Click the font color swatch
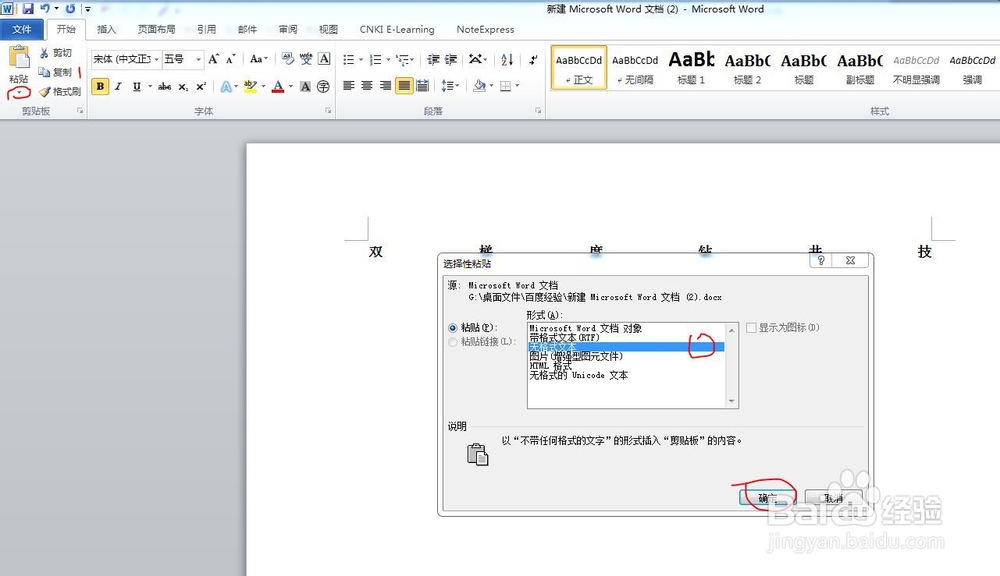This screenshot has width=1000, height=576. 278,85
